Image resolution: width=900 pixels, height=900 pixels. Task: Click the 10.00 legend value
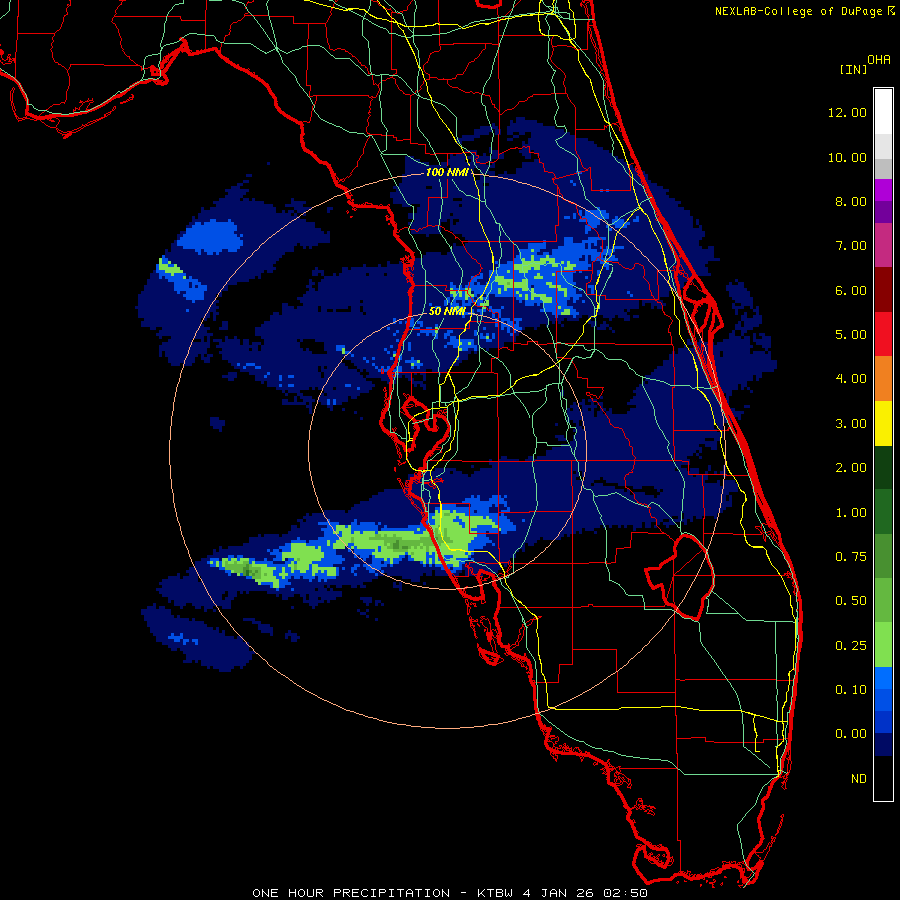[847, 157]
